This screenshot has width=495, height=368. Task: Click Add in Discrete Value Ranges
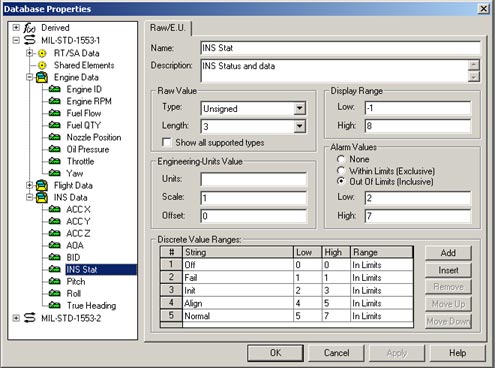448,253
